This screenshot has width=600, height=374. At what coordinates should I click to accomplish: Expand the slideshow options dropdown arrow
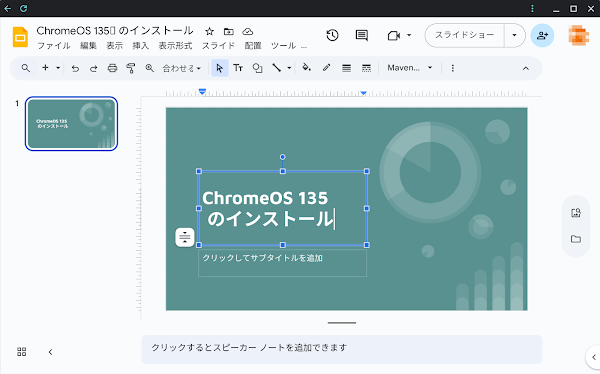[x=514, y=35]
